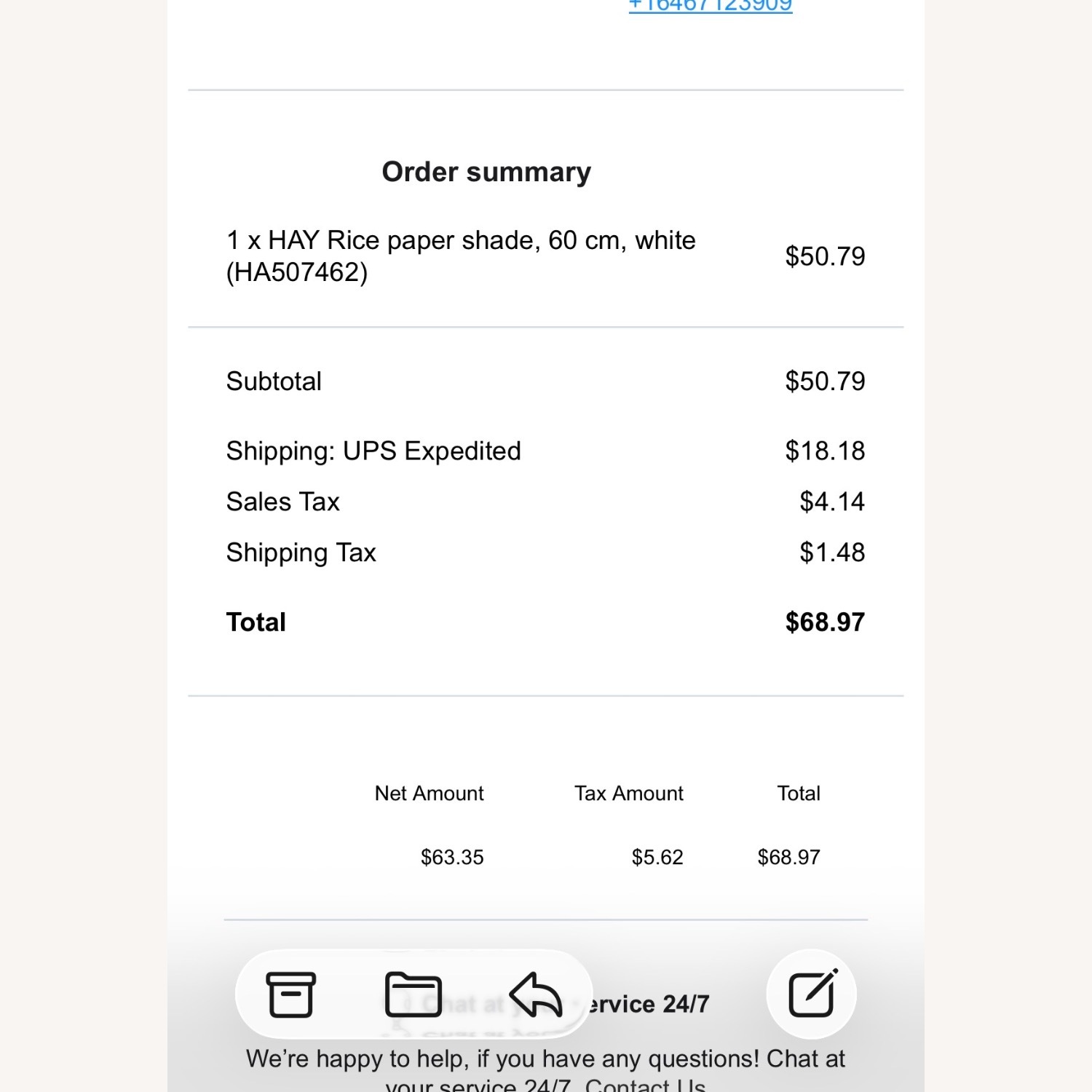Tap the phone number link at top
1092x1092 pixels.
[x=711, y=6]
